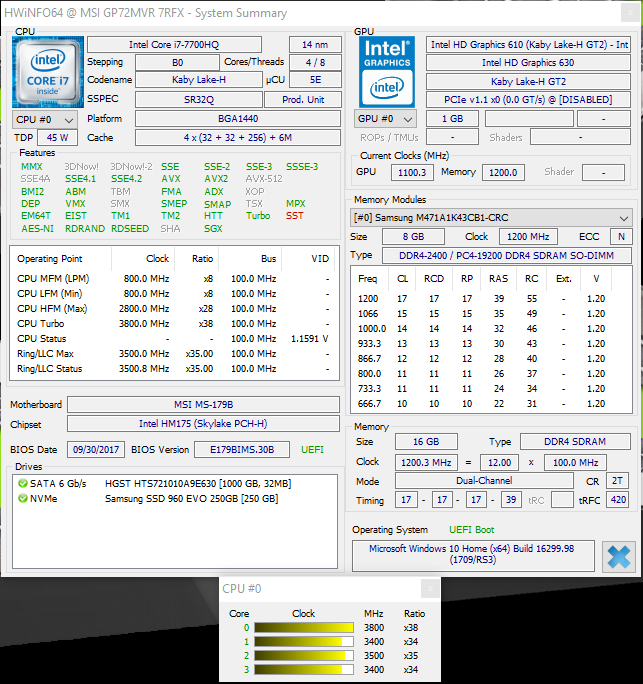Image resolution: width=643 pixels, height=684 pixels.
Task: Click the red SST feature label
Action: click(294, 215)
